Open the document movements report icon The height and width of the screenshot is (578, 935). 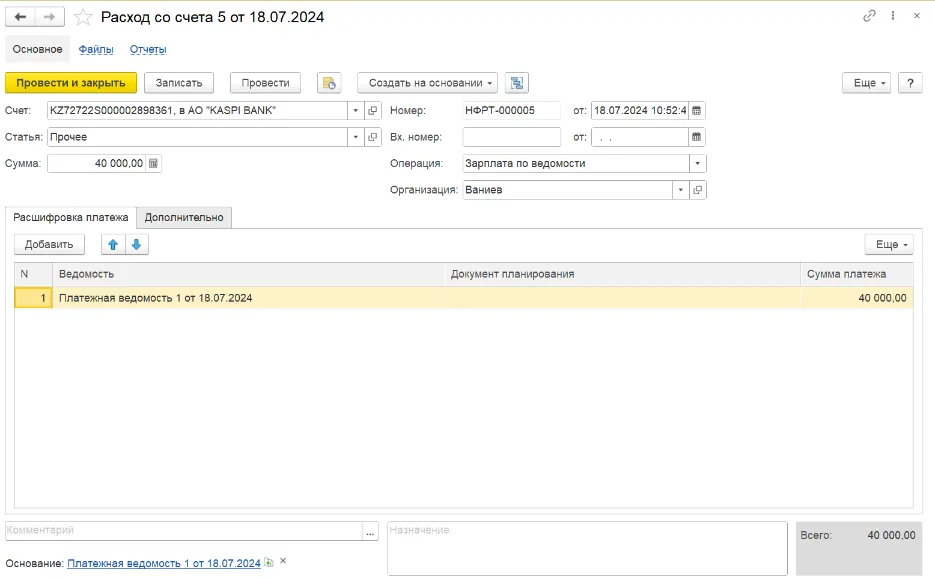329,83
